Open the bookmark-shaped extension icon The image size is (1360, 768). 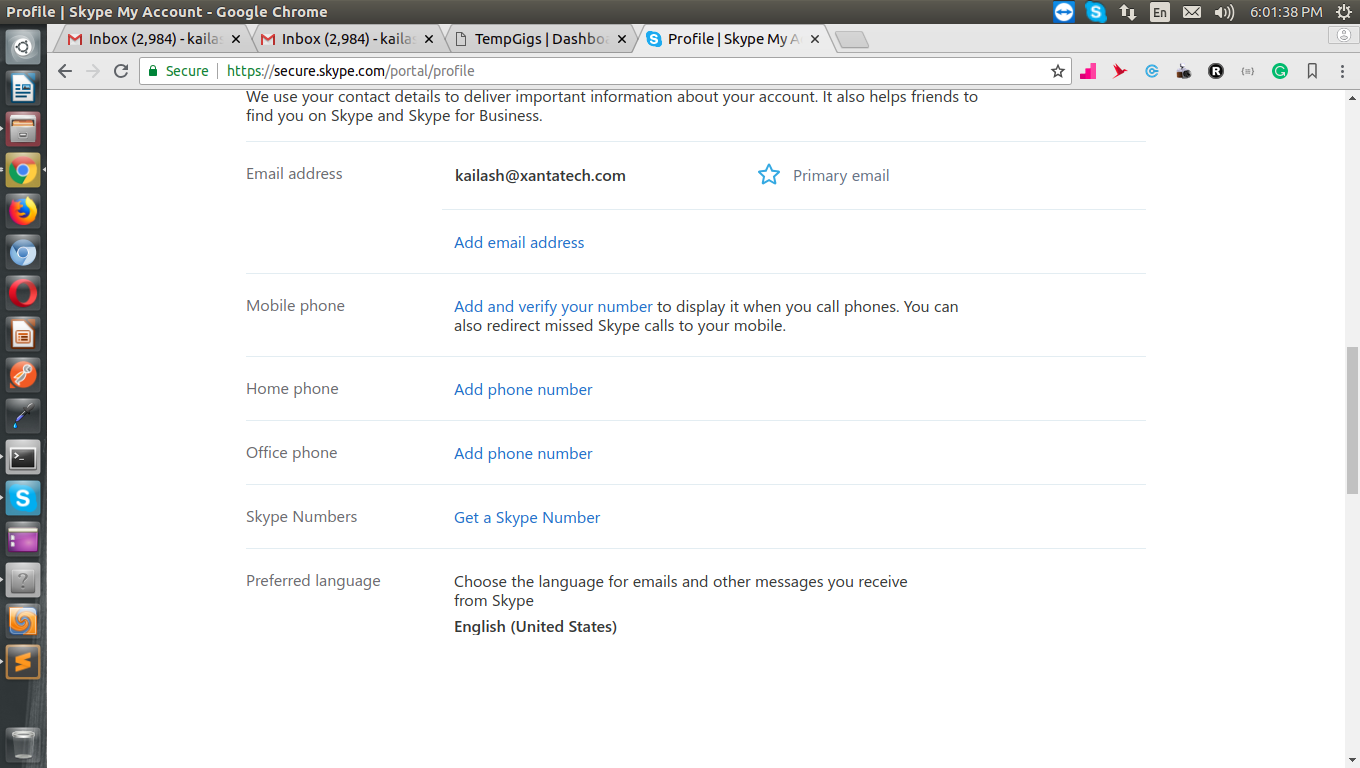(x=1312, y=71)
